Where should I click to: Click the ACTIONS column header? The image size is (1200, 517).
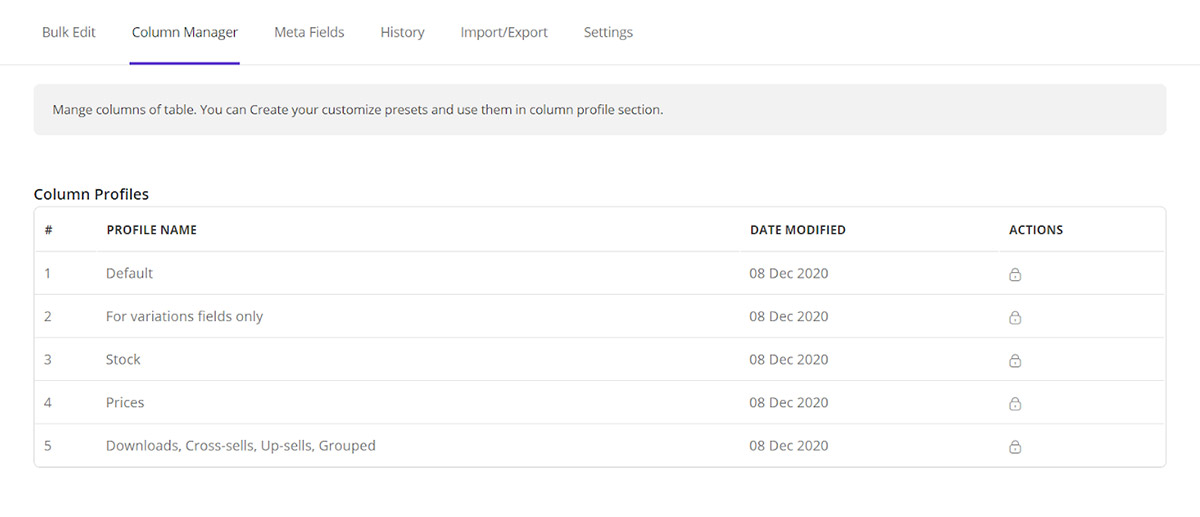(1035, 230)
